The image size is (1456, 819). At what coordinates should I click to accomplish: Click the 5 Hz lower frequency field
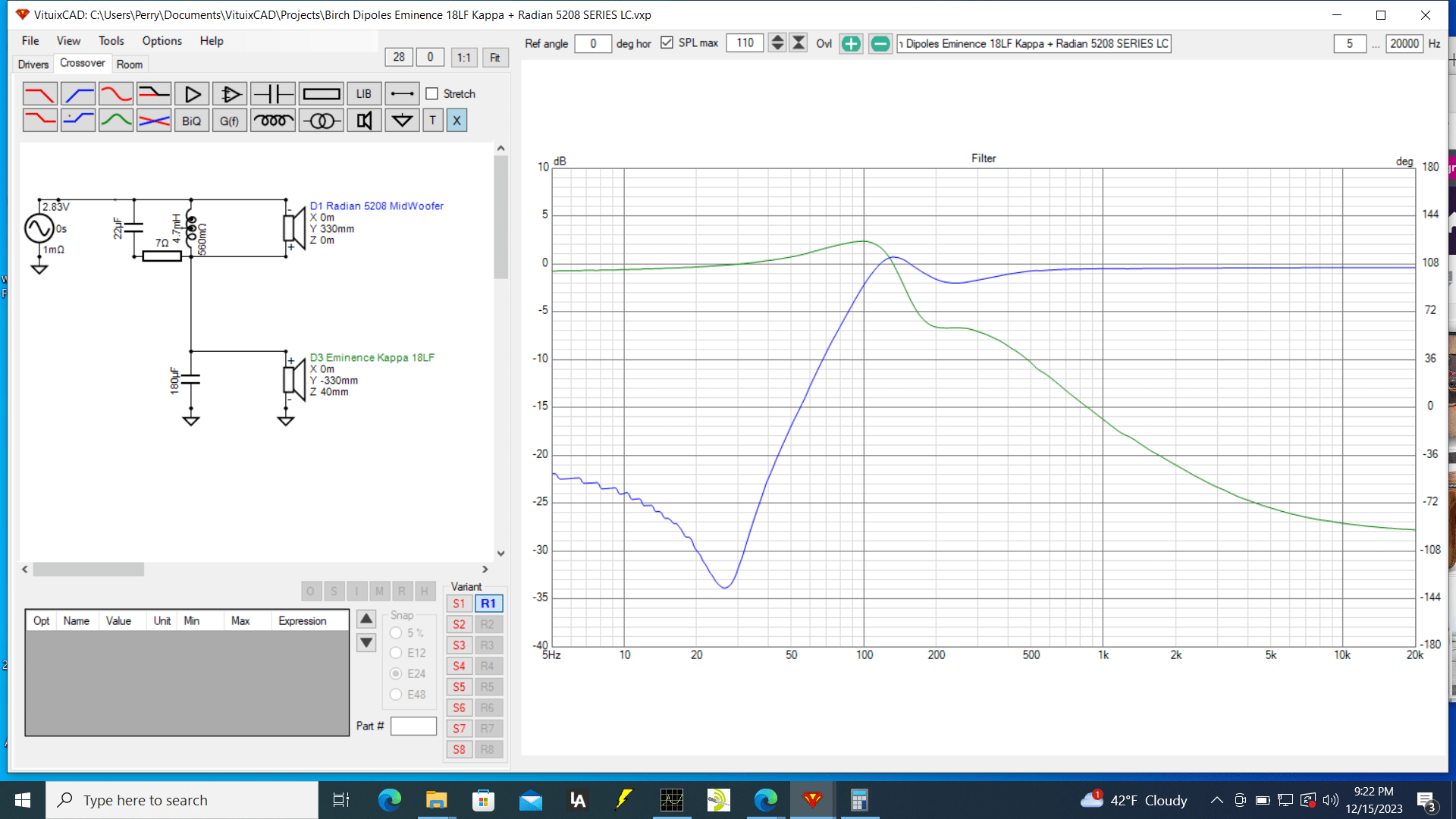[x=1350, y=44]
